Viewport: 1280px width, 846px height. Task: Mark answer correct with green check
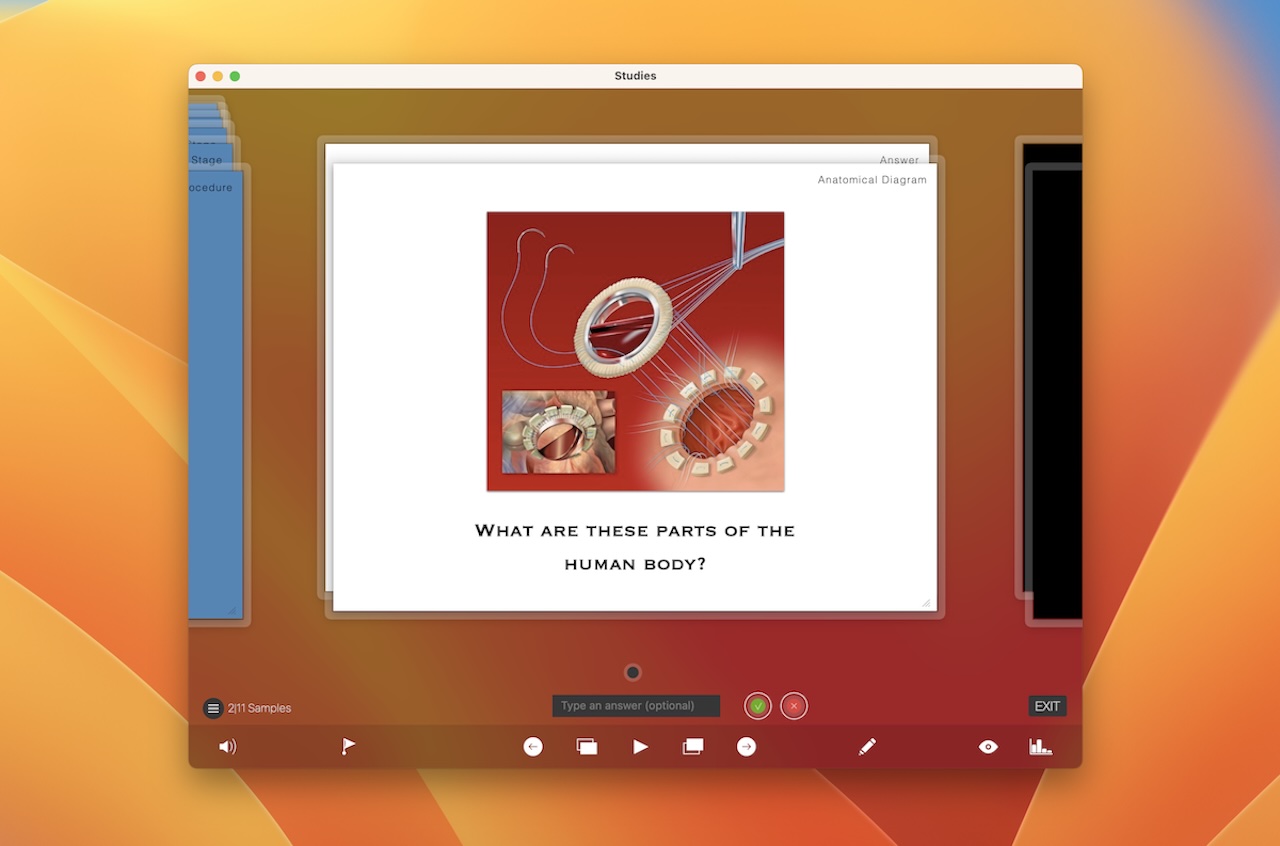757,706
